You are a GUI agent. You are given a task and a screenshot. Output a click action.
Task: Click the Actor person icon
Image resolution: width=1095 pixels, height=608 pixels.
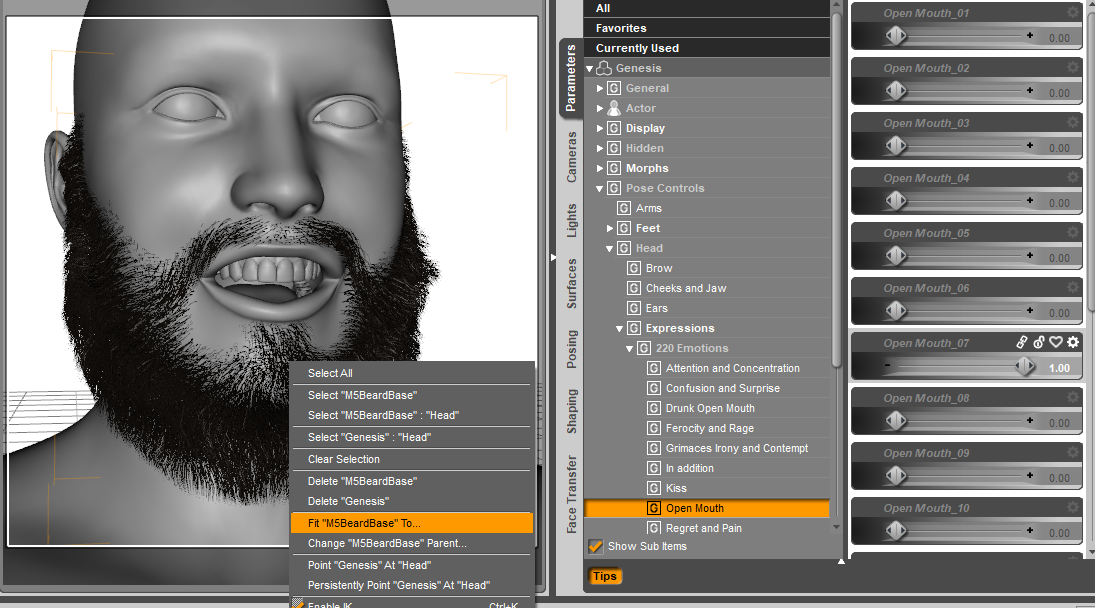(614, 108)
